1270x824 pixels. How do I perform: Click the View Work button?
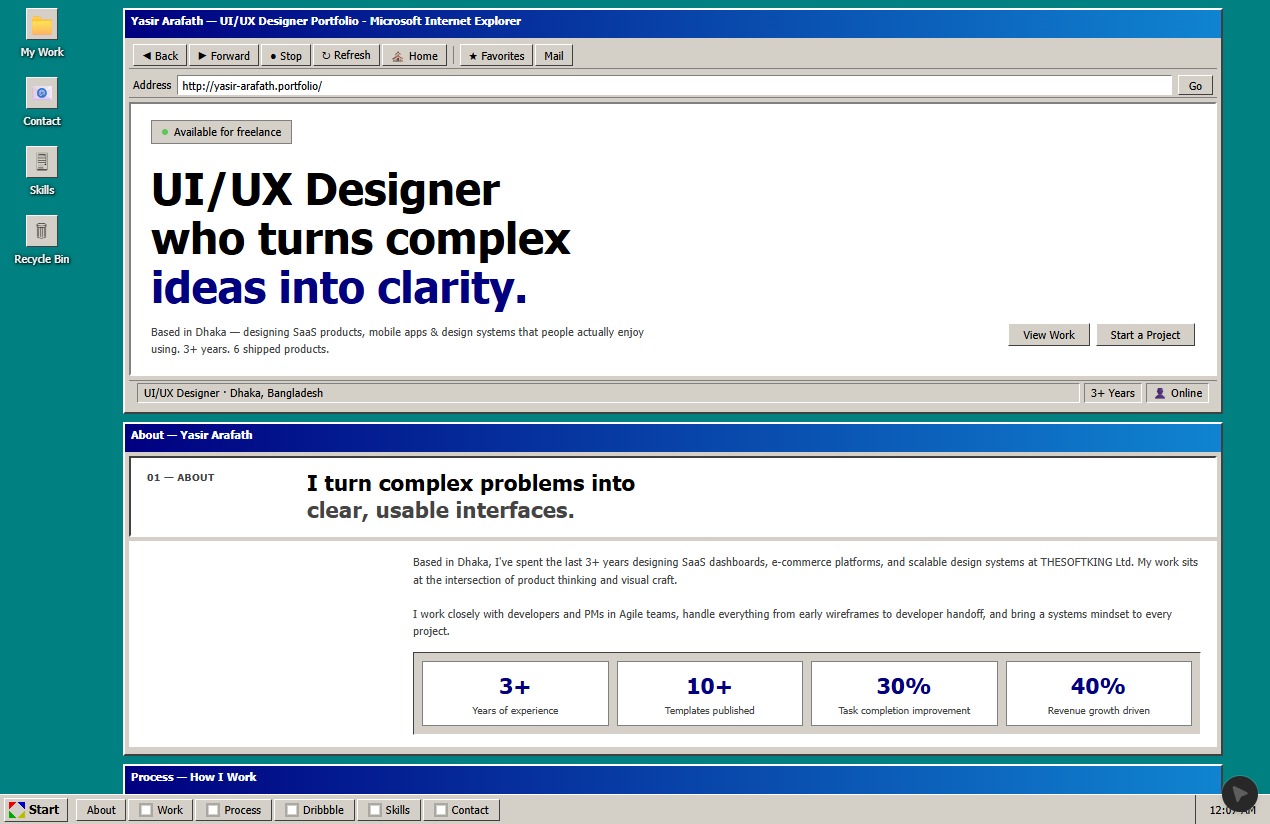tap(1048, 335)
